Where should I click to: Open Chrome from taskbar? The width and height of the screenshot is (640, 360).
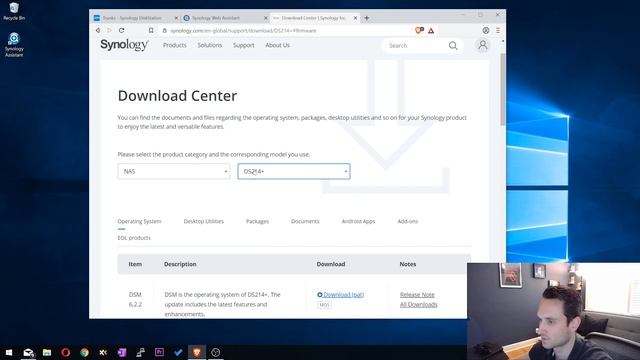[84, 353]
